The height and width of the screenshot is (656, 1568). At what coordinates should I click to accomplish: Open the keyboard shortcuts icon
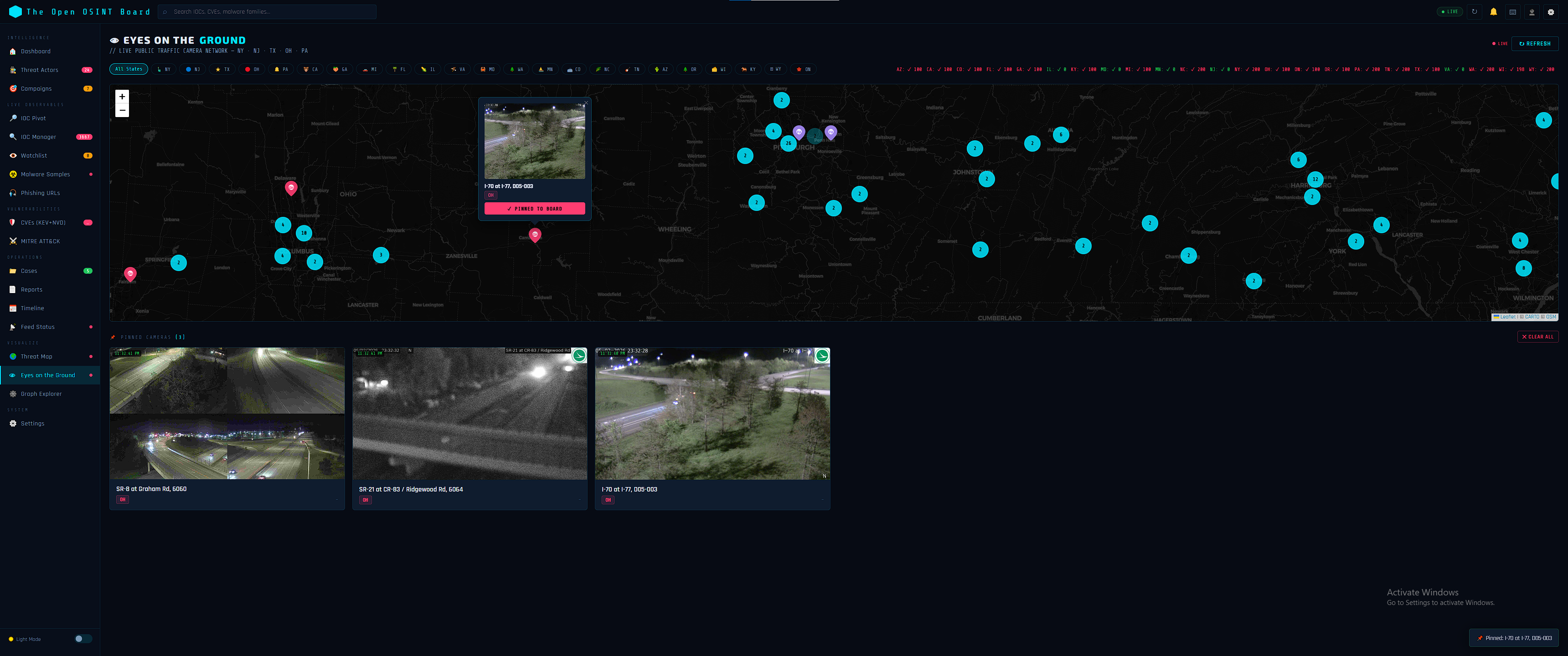coord(1512,11)
